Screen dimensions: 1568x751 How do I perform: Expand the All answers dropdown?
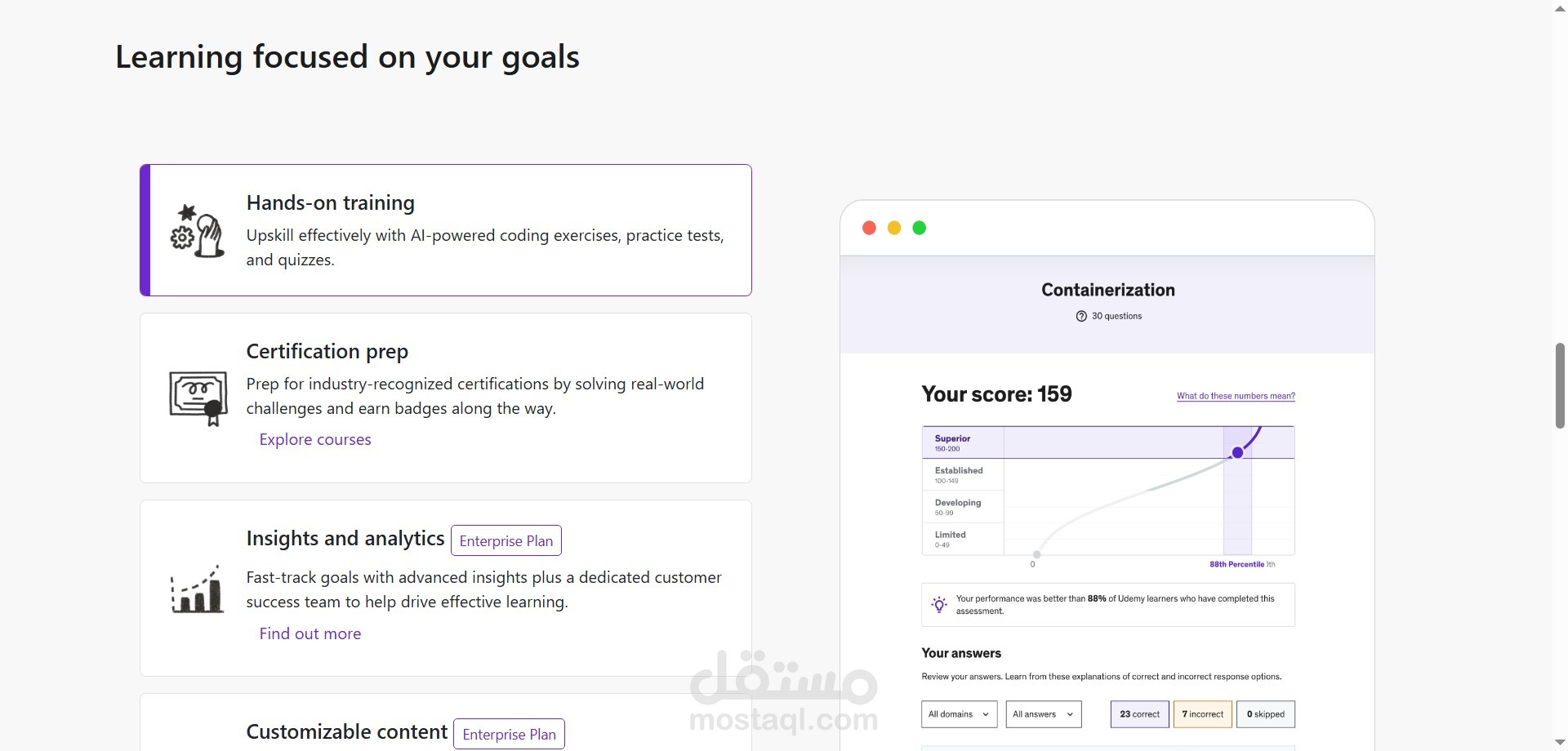(1043, 714)
